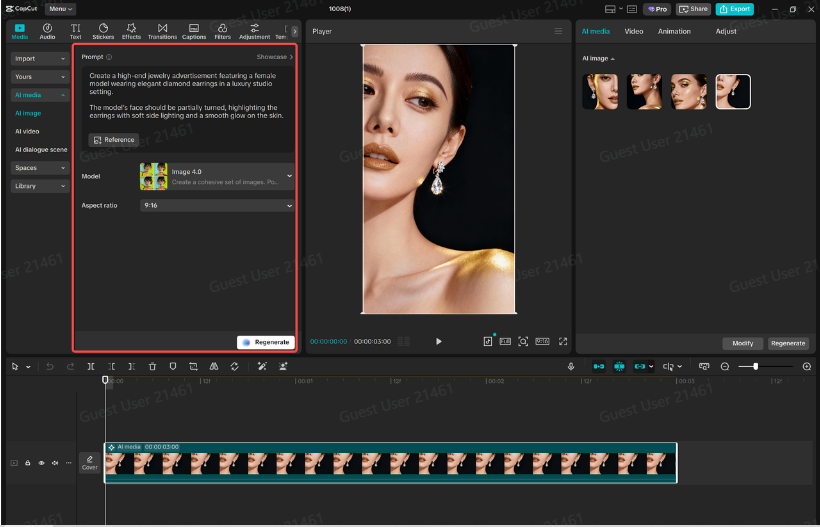Click the Delete trash icon in timeline toolbar
This screenshot has height=527, width=820.
pos(152,367)
